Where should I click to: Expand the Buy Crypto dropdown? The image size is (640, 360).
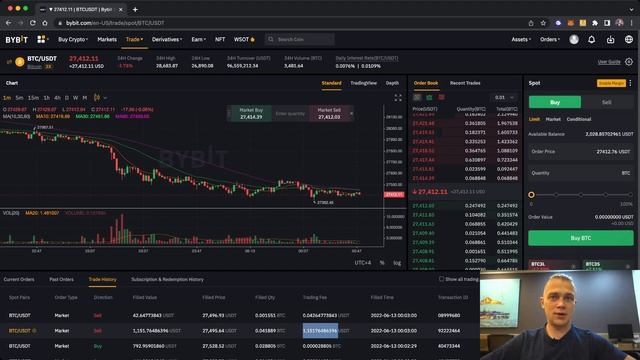click(x=73, y=40)
